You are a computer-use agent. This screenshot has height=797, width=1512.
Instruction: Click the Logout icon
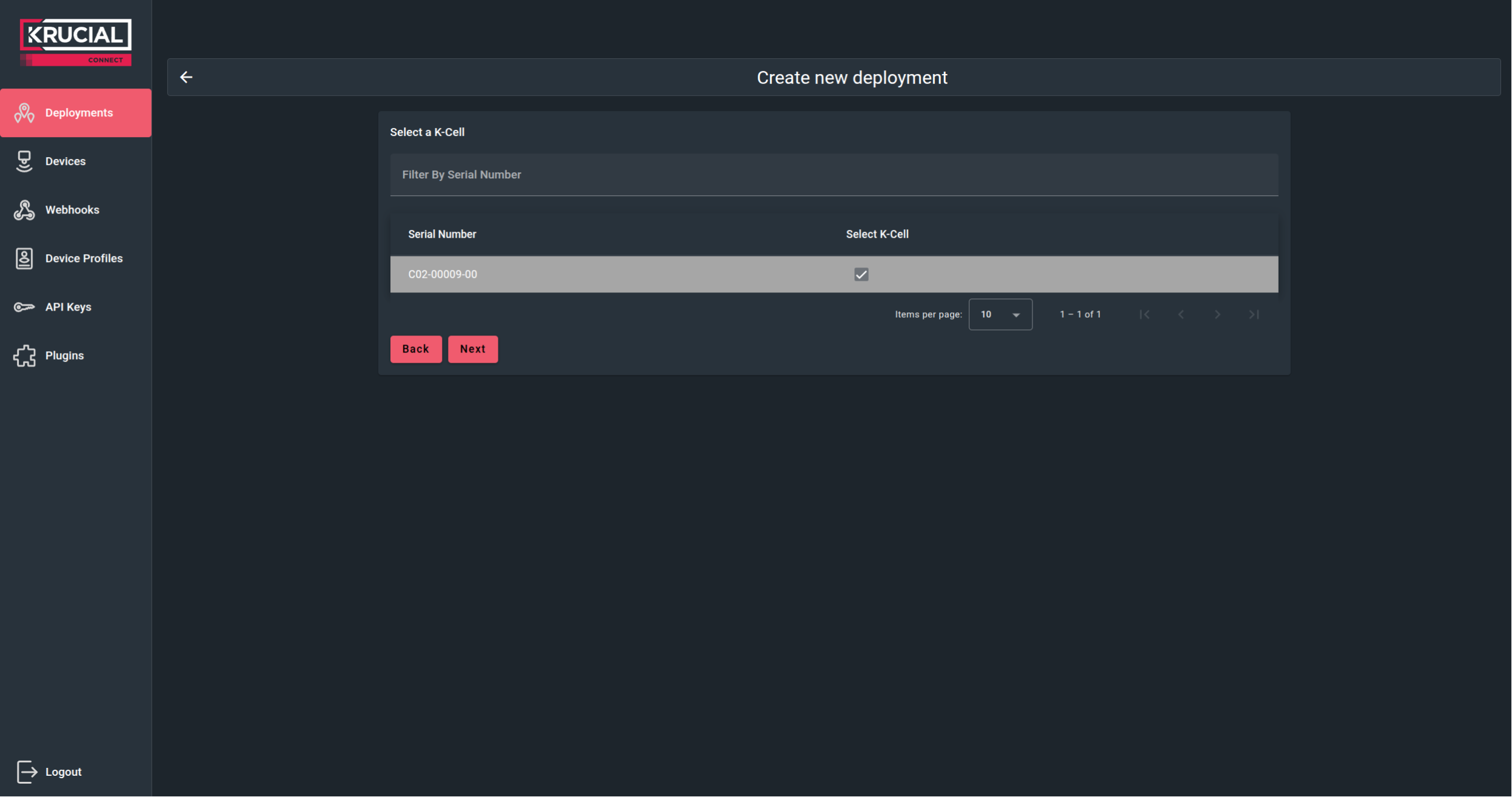pos(27,771)
